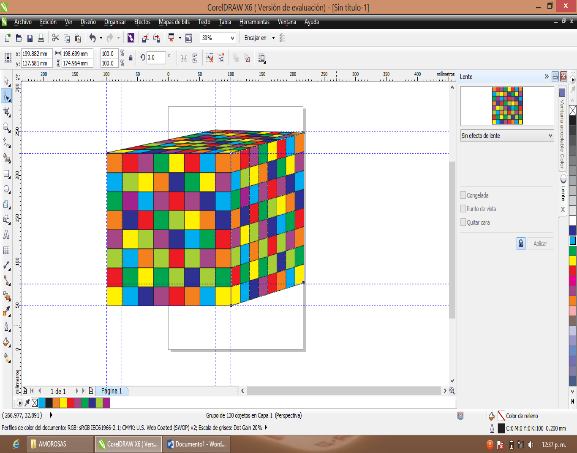Select the Interactive fill tool in toolbox
The height and width of the screenshot is (453, 577).
point(7,358)
